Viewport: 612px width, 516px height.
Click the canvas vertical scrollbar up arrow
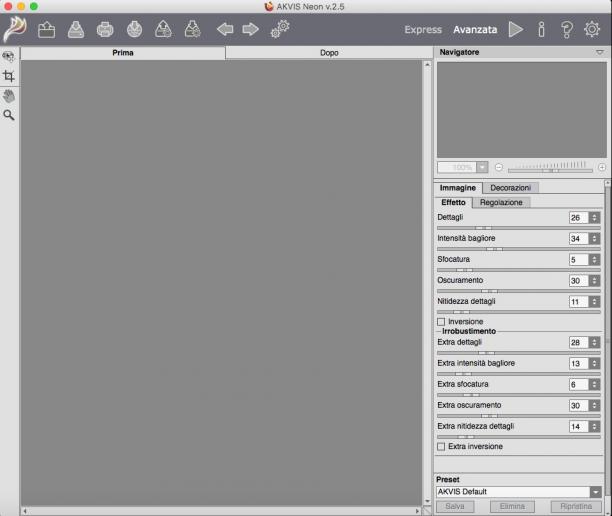427,64
